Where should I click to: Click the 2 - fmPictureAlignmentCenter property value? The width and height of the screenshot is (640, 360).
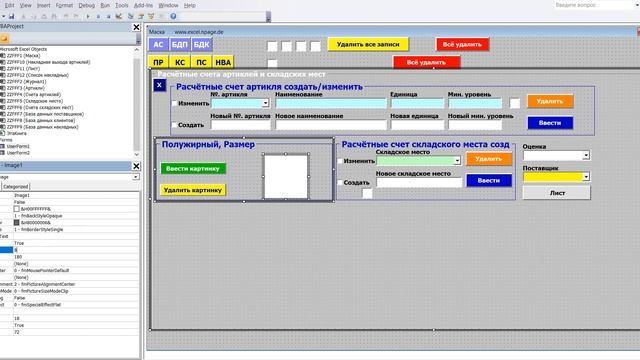44,284
